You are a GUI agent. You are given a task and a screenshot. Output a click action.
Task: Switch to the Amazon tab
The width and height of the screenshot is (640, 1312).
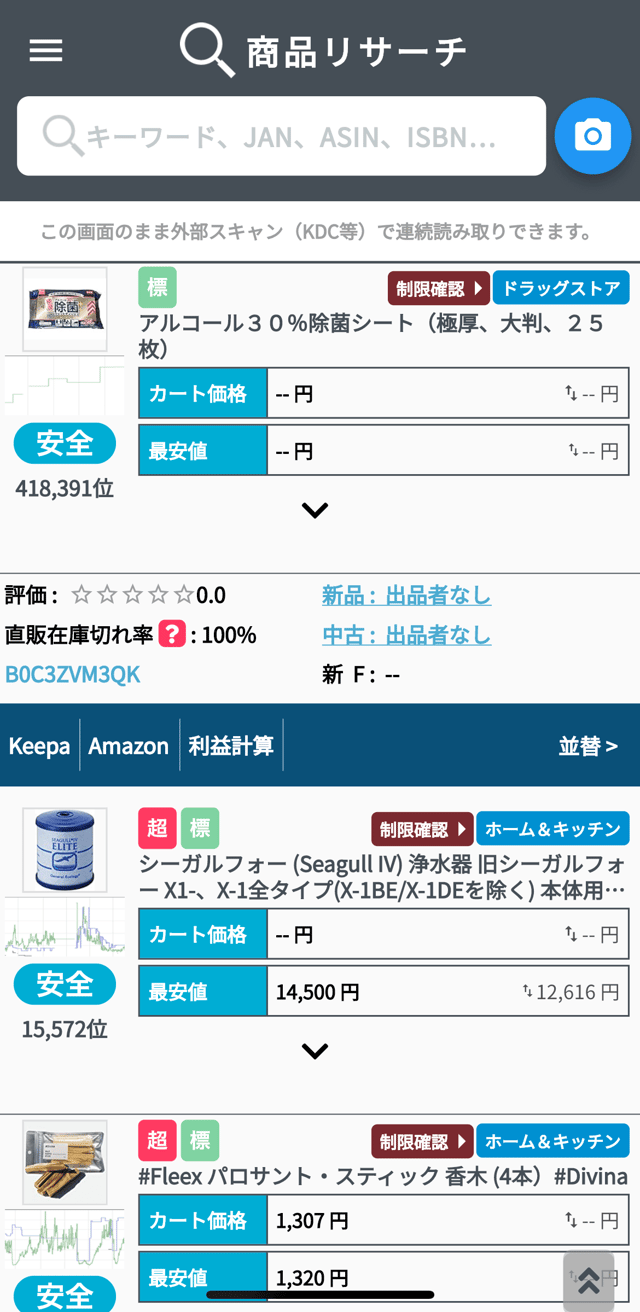coord(129,746)
